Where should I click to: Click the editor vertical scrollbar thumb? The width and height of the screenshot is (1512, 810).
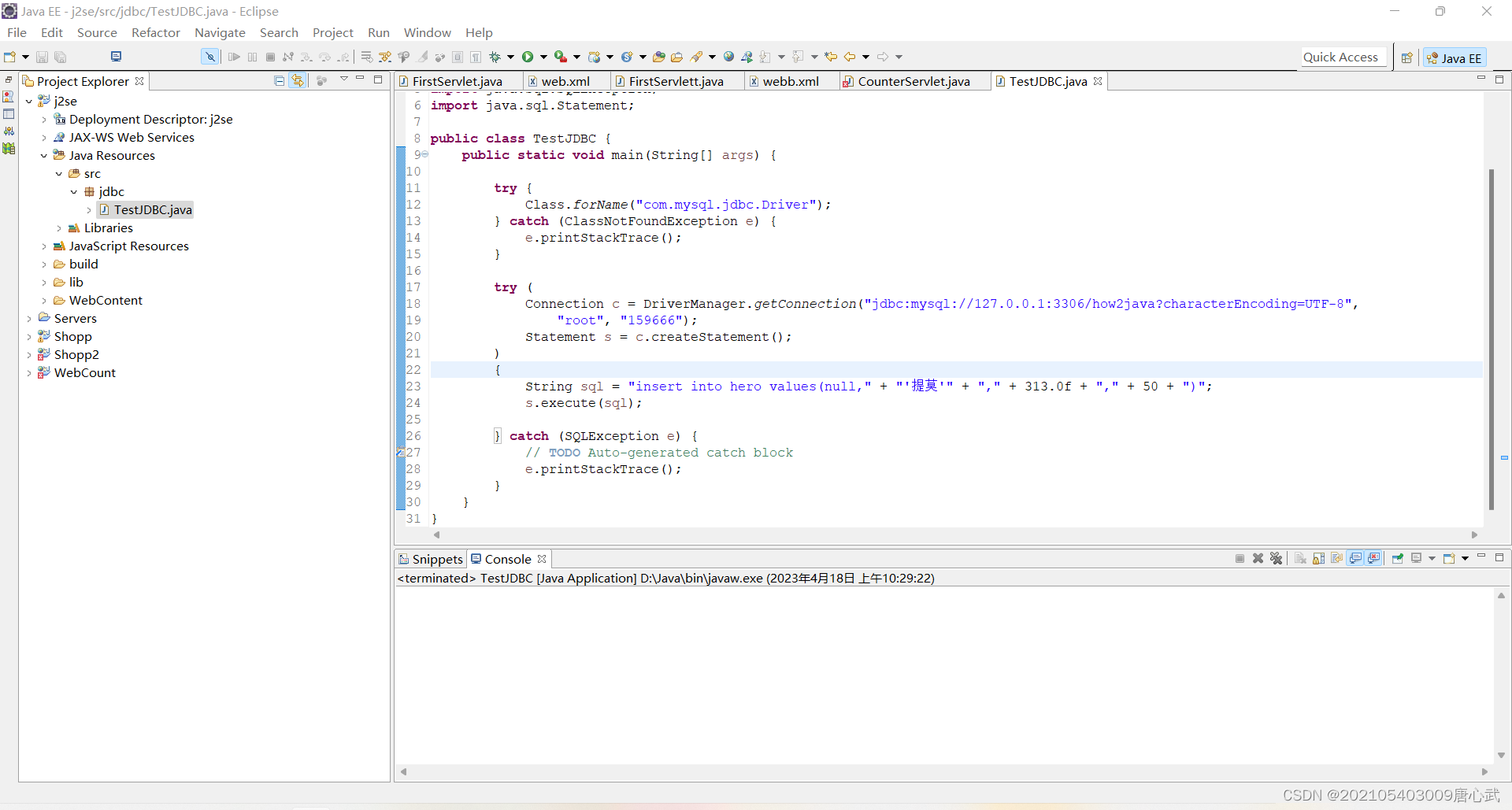click(x=1491, y=339)
